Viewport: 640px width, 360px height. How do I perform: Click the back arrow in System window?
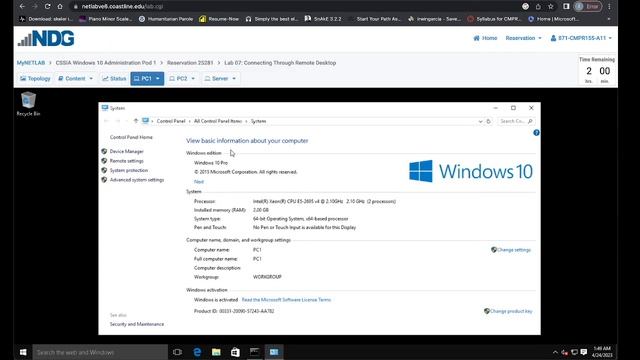coord(107,121)
